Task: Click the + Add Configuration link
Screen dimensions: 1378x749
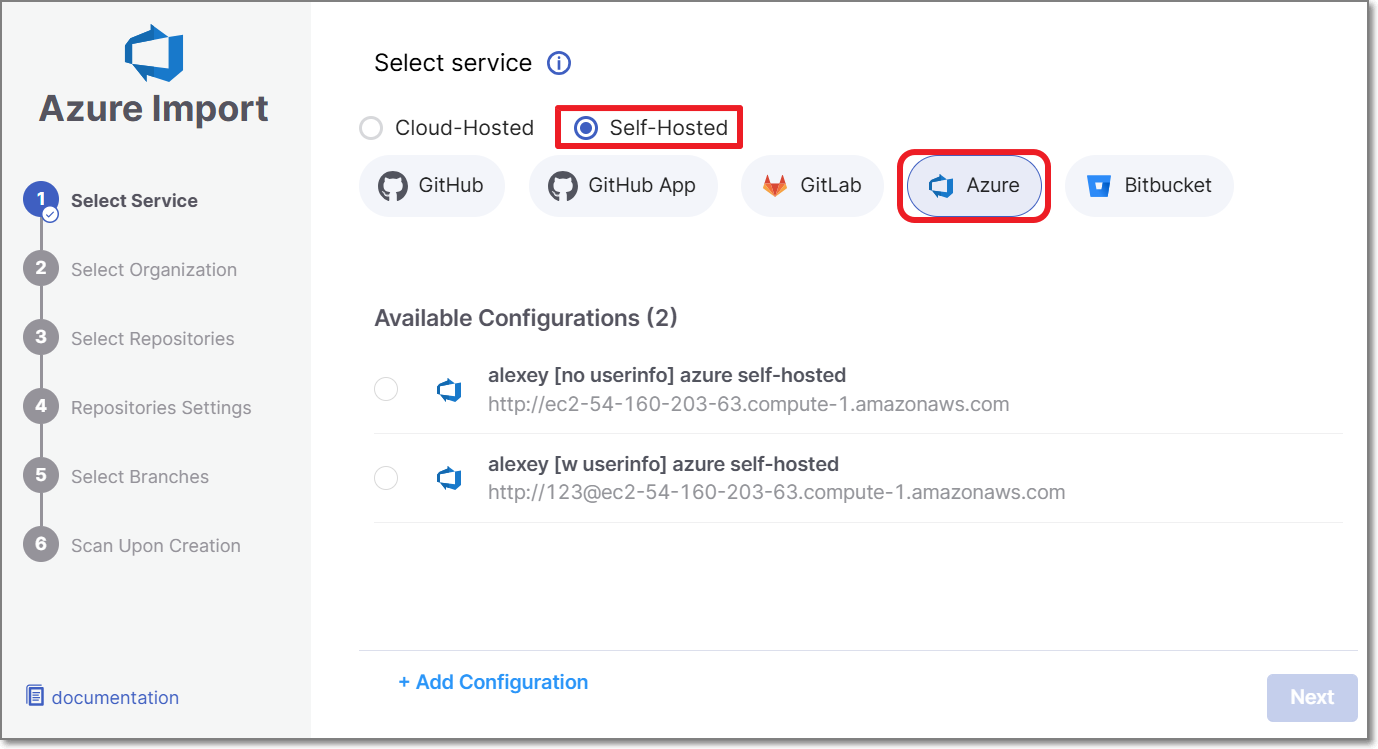Action: click(493, 682)
